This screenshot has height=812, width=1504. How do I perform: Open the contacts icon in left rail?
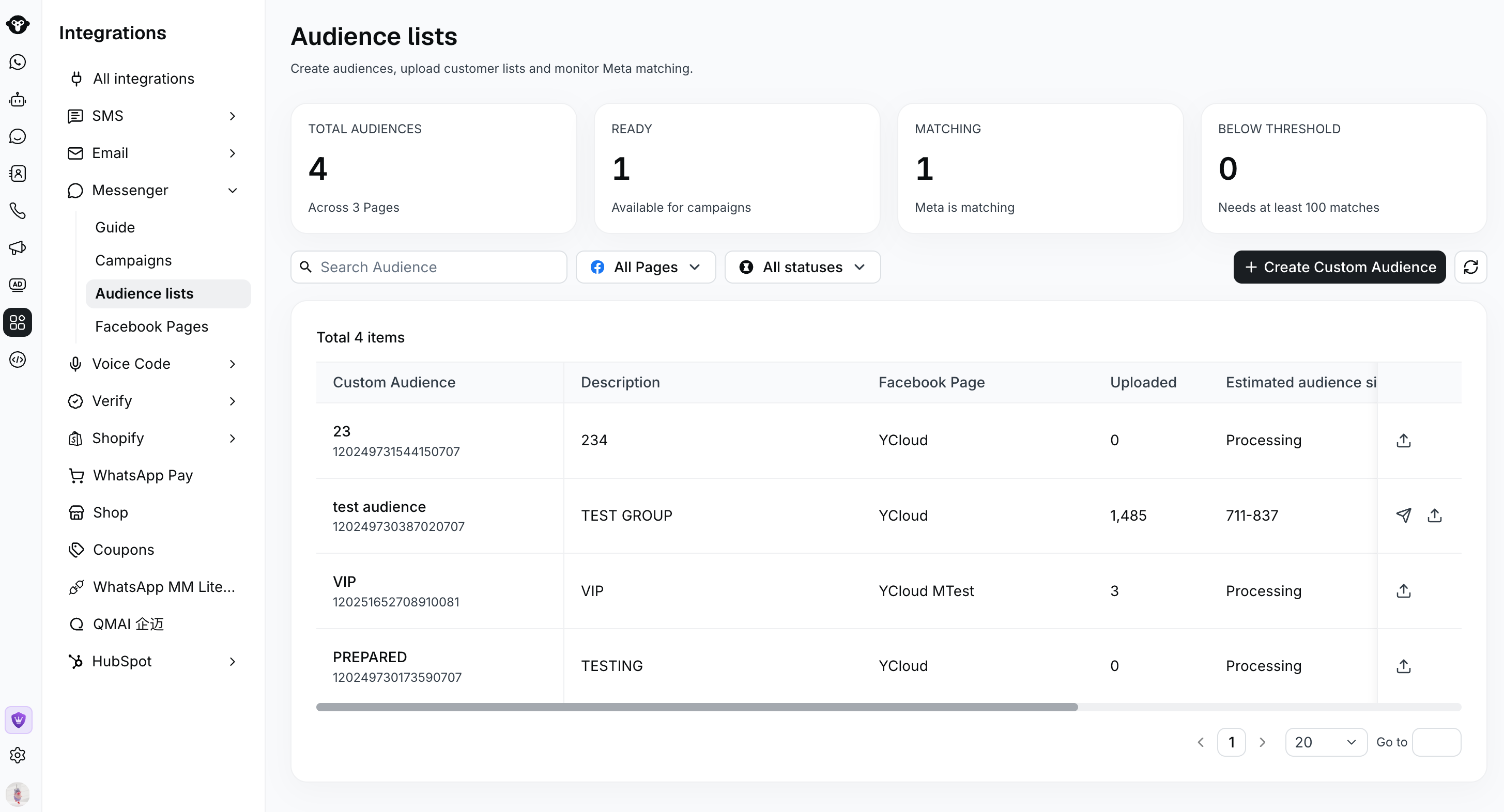[x=18, y=173]
